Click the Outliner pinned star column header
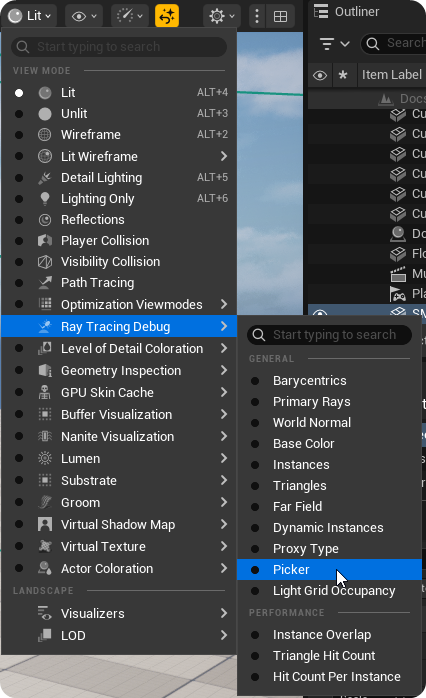The height and width of the screenshot is (698, 426). click(343, 75)
